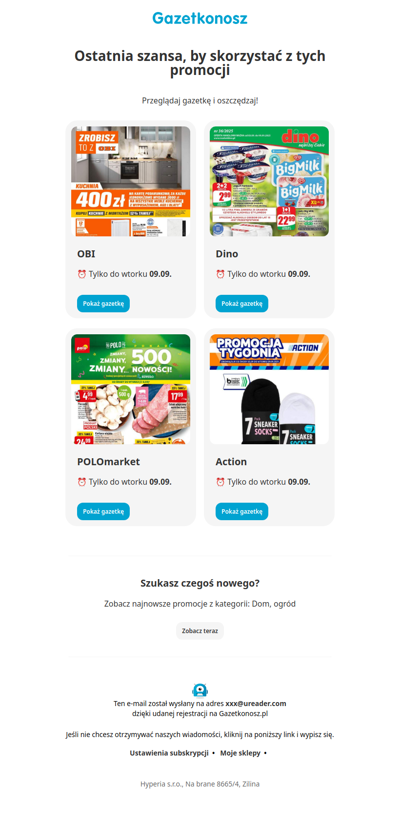
Task: Click the xxx@ureader.com email address
Action: click(256, 704)
